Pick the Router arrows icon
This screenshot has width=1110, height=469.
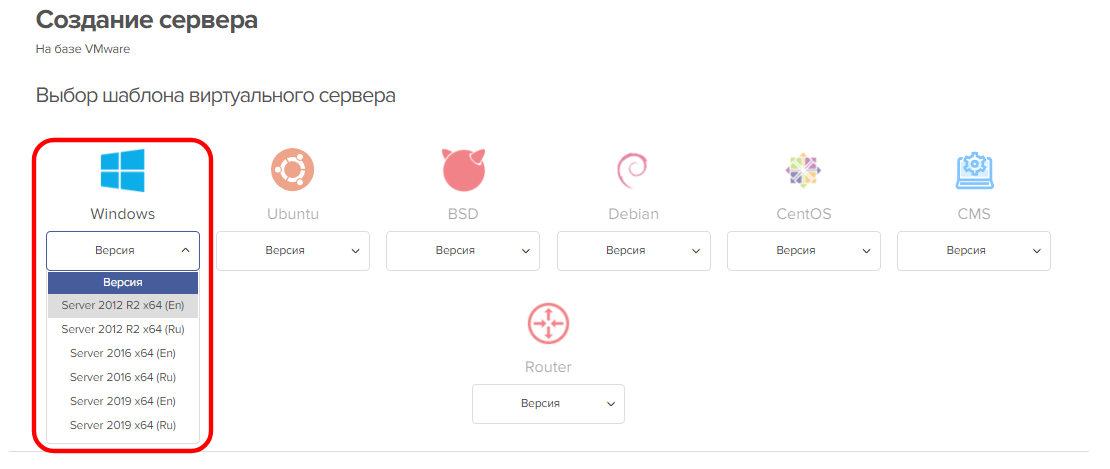click(548, 323)
